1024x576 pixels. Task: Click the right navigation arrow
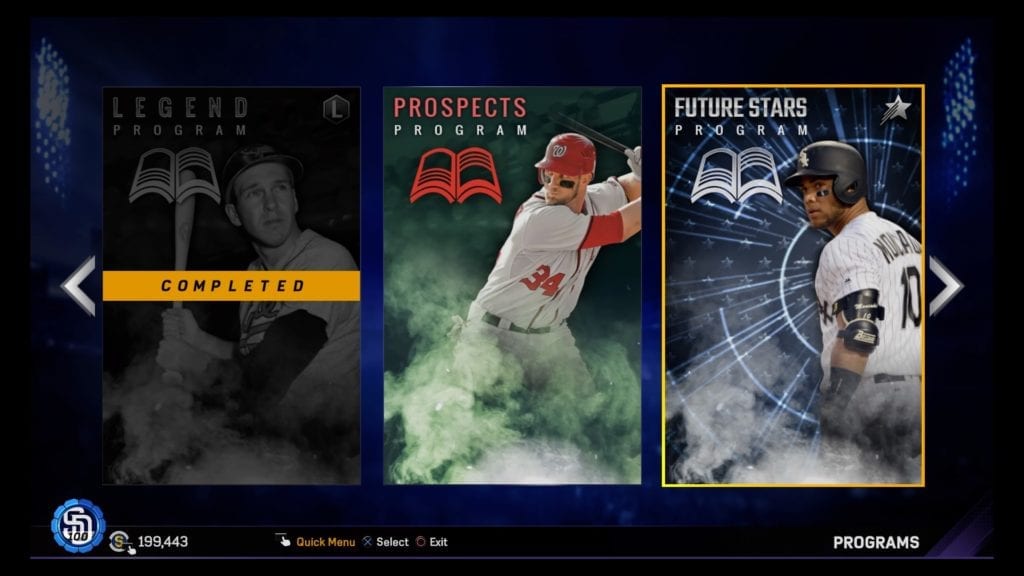click(945, 285)
